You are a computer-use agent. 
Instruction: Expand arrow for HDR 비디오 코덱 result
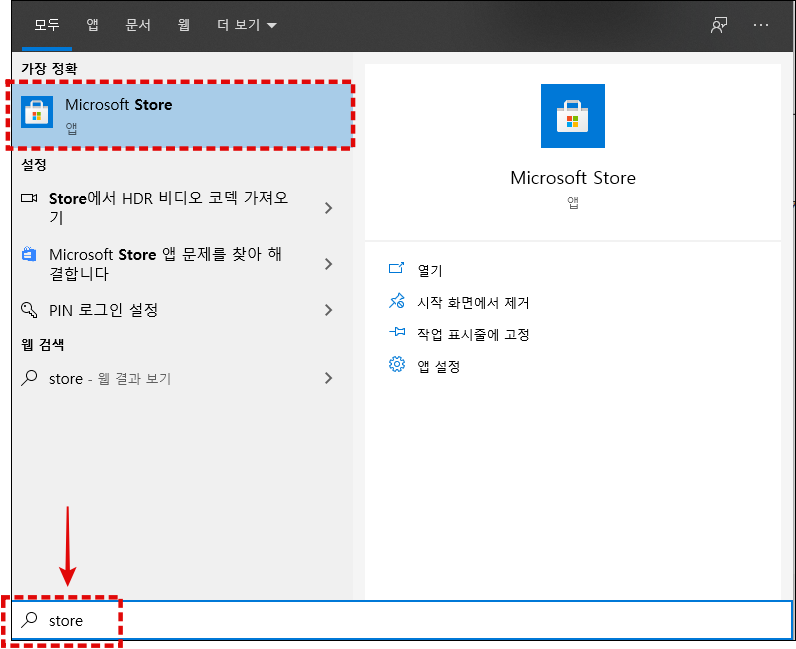click(x=328, y=208)
